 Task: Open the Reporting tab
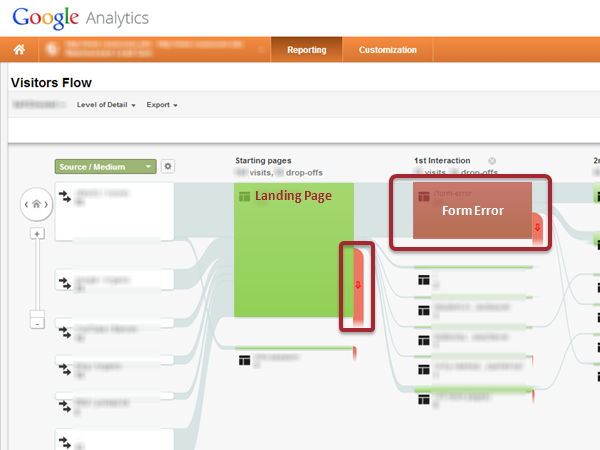coord(307,50)
